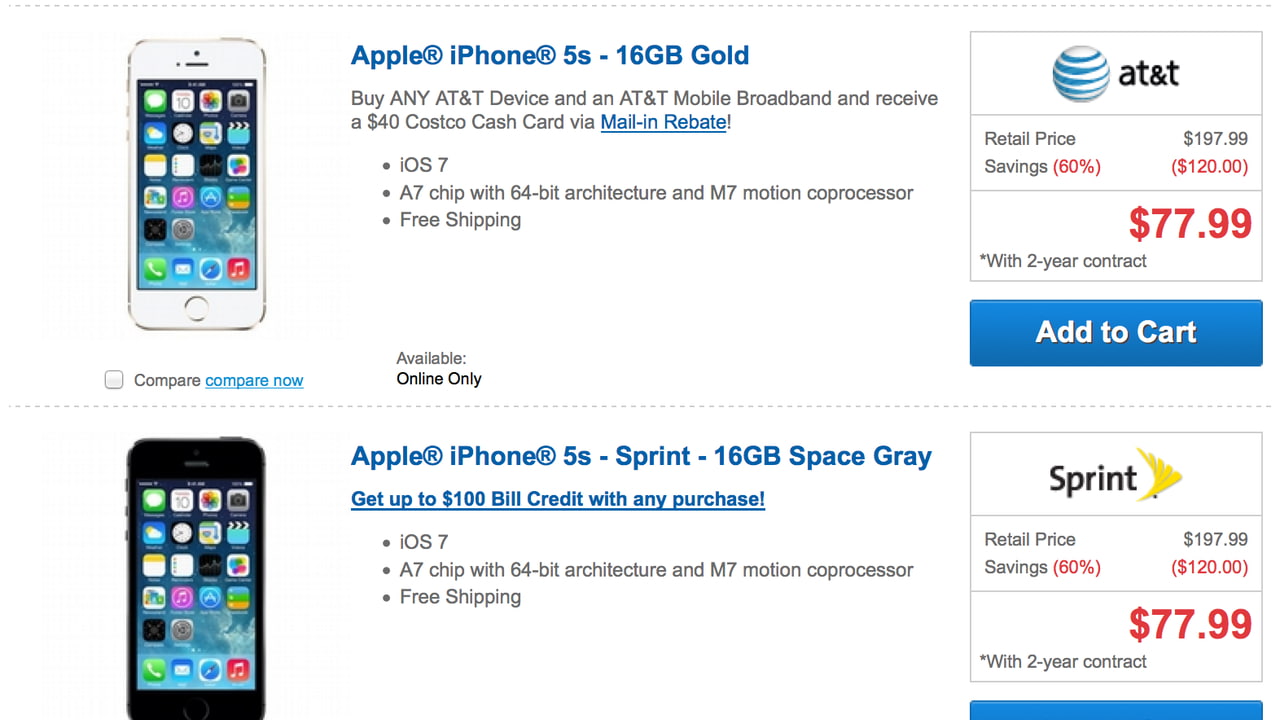1280x720 pixels.
Task: Click Savings (60%) row in Sprint box
Action: tap(1115, 567)
